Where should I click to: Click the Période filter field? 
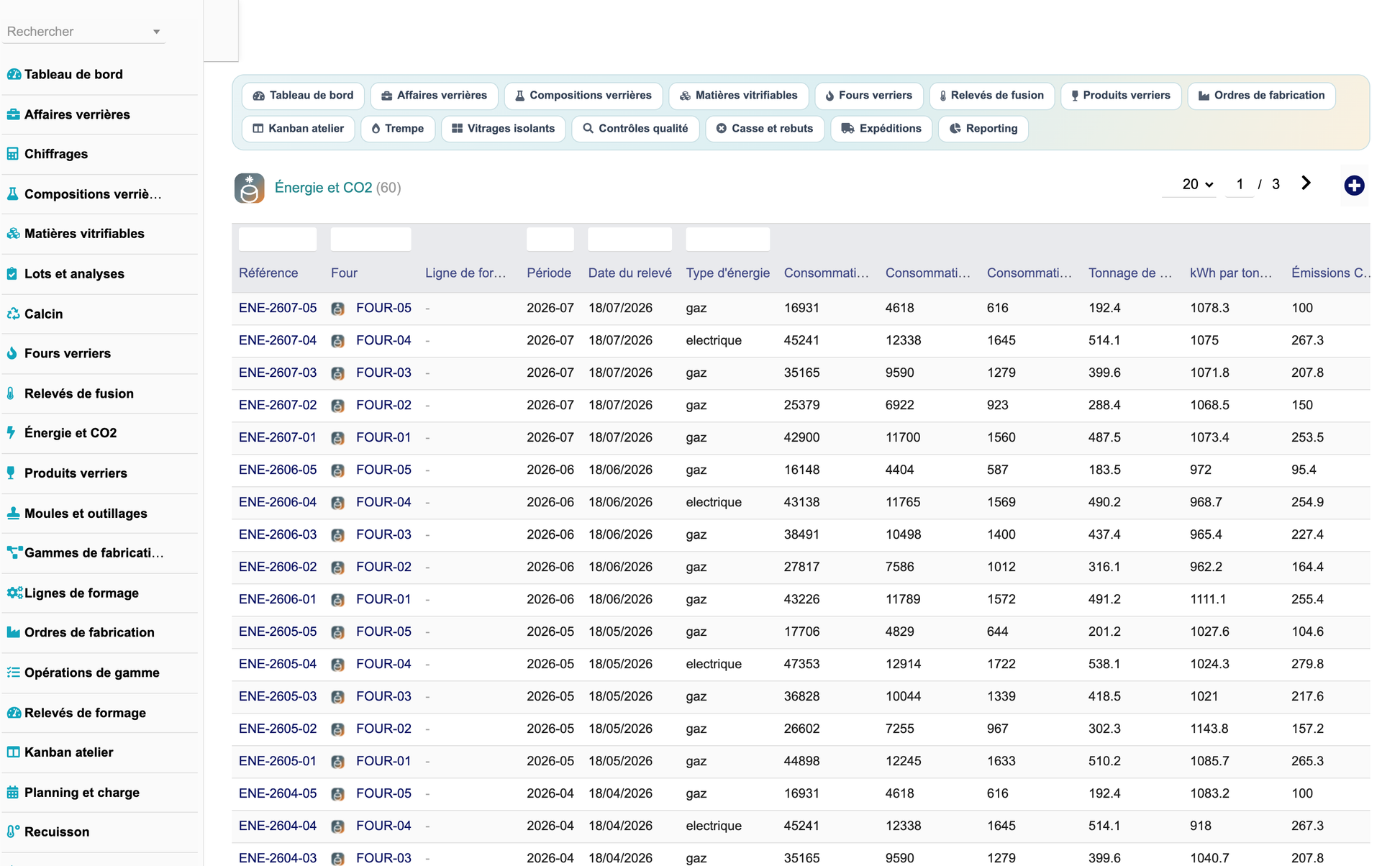550,239
